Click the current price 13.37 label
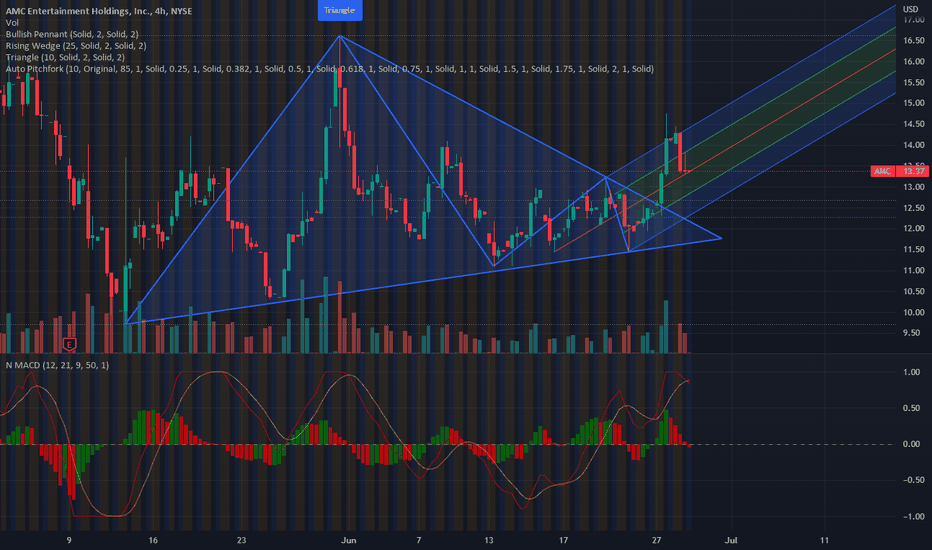The height and width of the screenshot is (550, 932). [x=912, y=171]
